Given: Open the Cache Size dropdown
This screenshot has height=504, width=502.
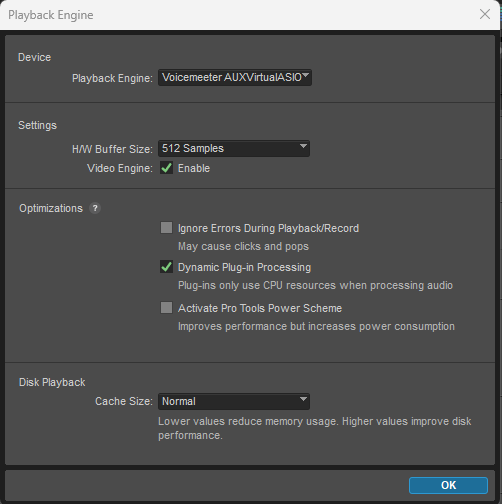Looking at the screenshot, I should 234,401.
